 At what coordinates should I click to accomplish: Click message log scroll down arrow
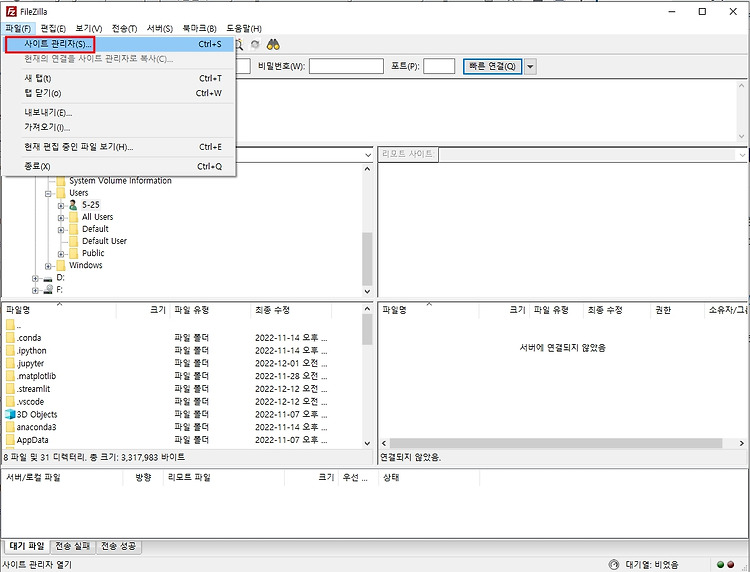pos(741,136)
